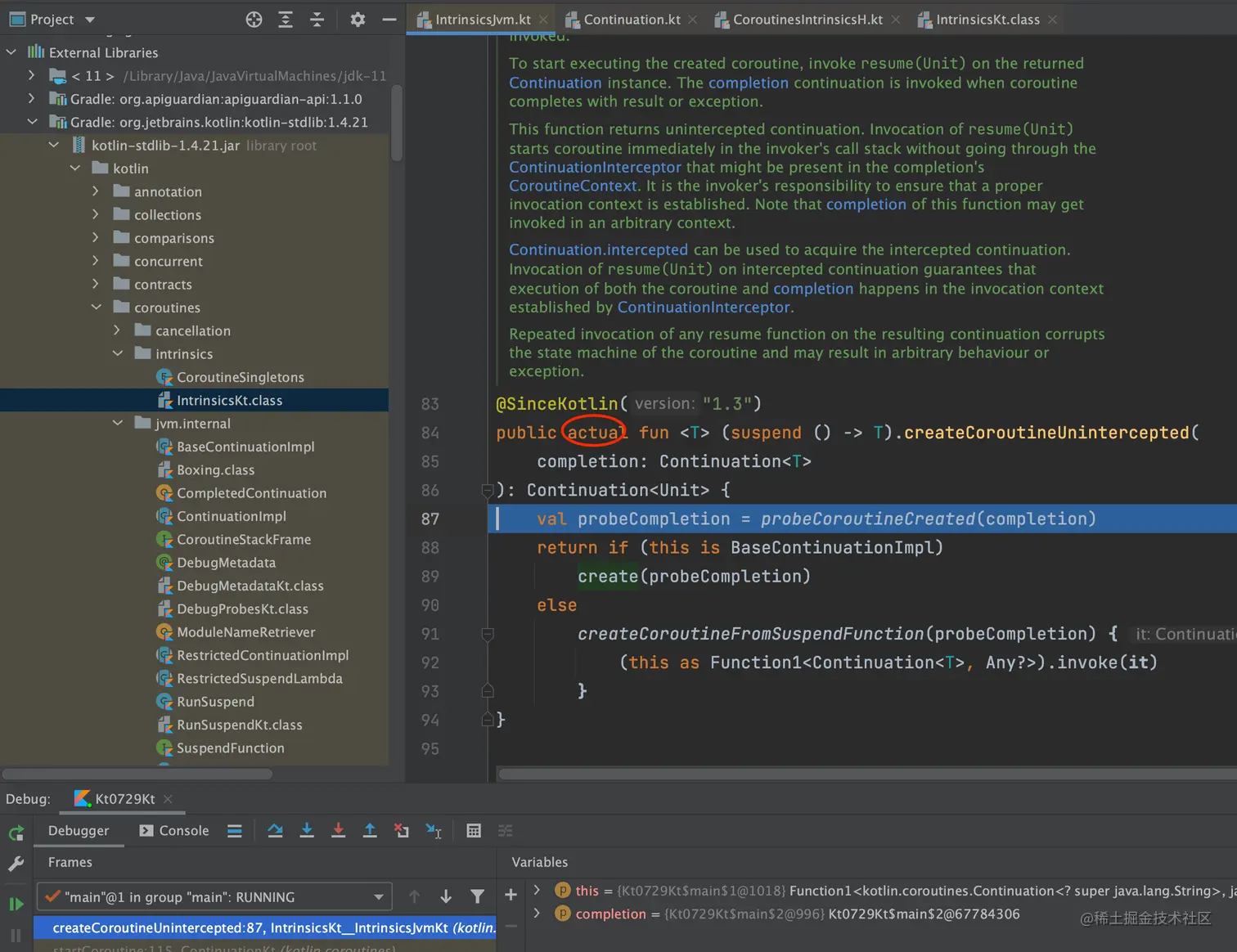
Task: Click the Drop Frame icon
Action: click(402, 831)
